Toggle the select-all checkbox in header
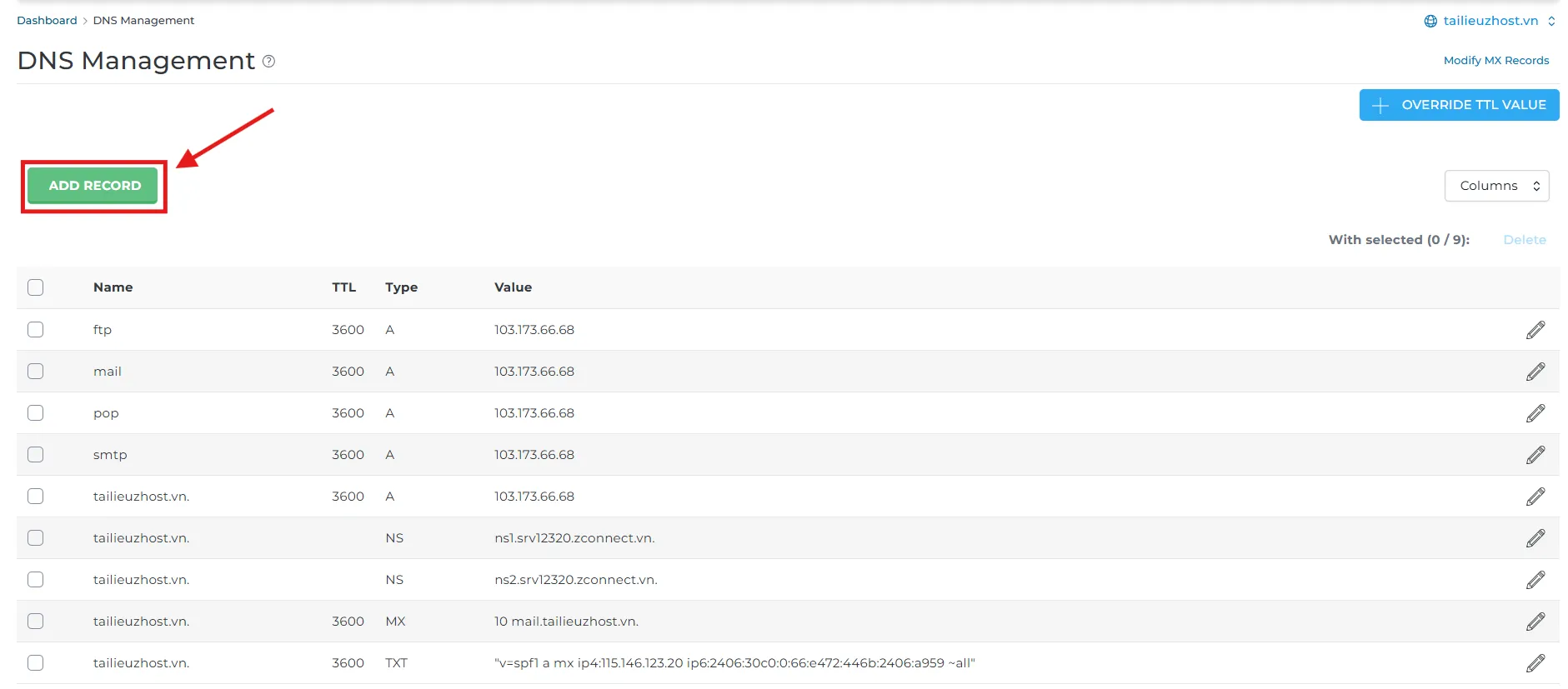The height and width of the screenshot is (689, 1568). (x=35, y=287)
